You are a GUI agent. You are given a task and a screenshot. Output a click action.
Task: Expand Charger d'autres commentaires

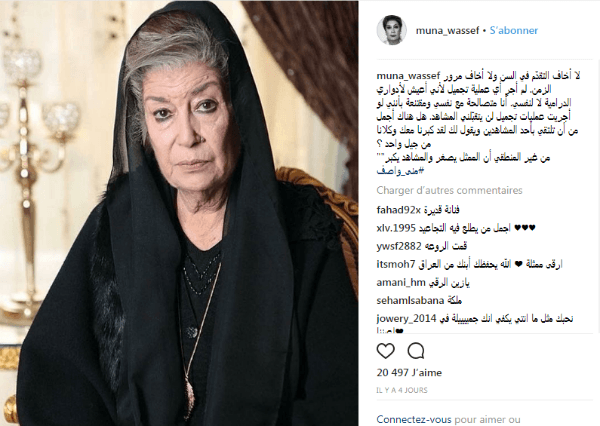click(x=449, y=190)
